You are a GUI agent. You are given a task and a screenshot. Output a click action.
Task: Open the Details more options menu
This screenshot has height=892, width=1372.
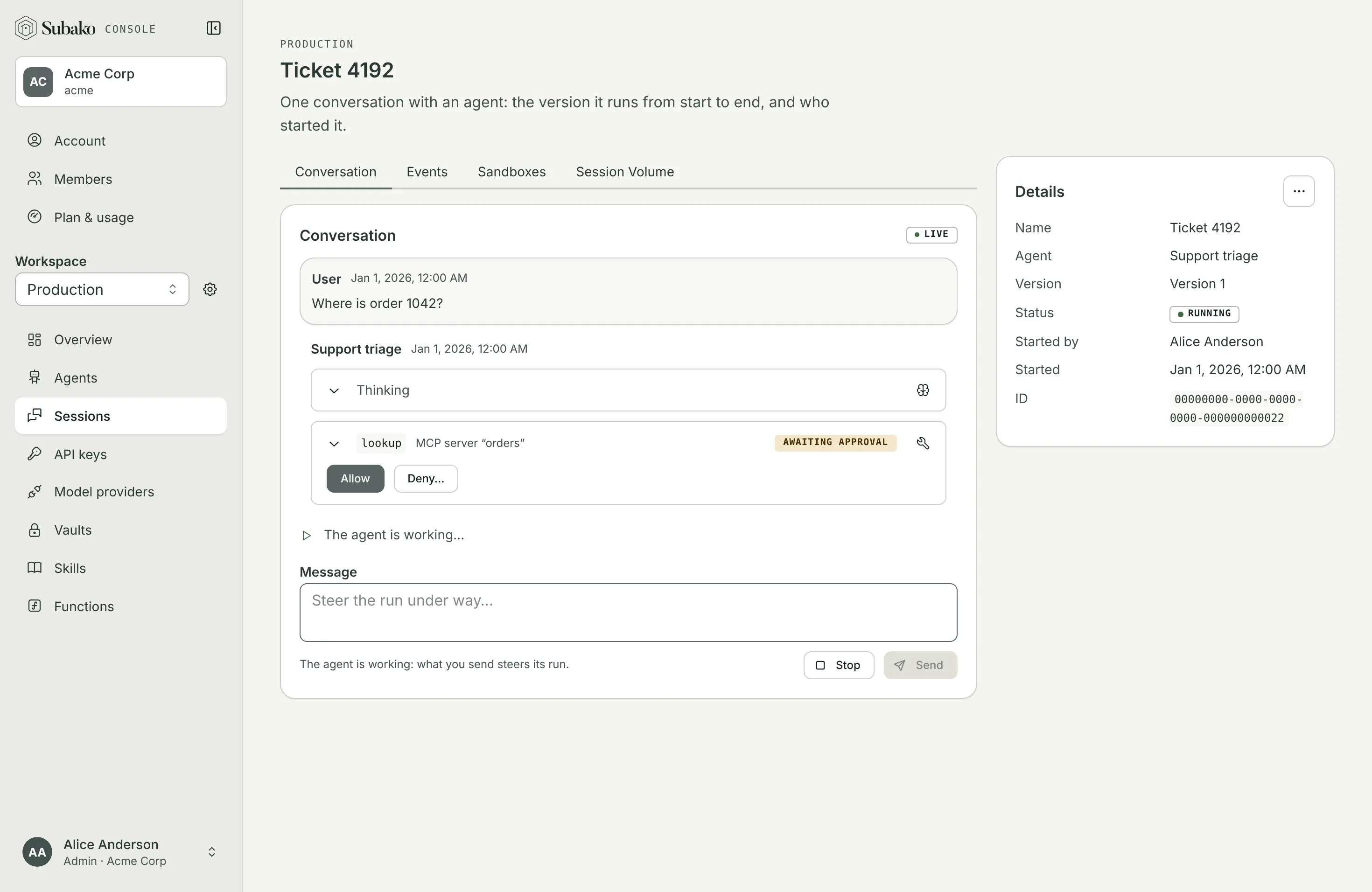point(1298,191)
